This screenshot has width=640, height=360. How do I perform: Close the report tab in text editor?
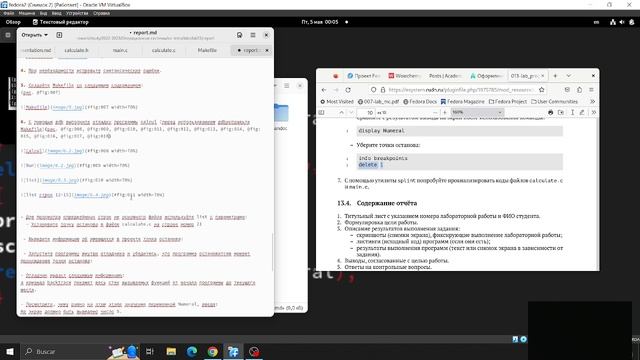(x=267, y=50)
